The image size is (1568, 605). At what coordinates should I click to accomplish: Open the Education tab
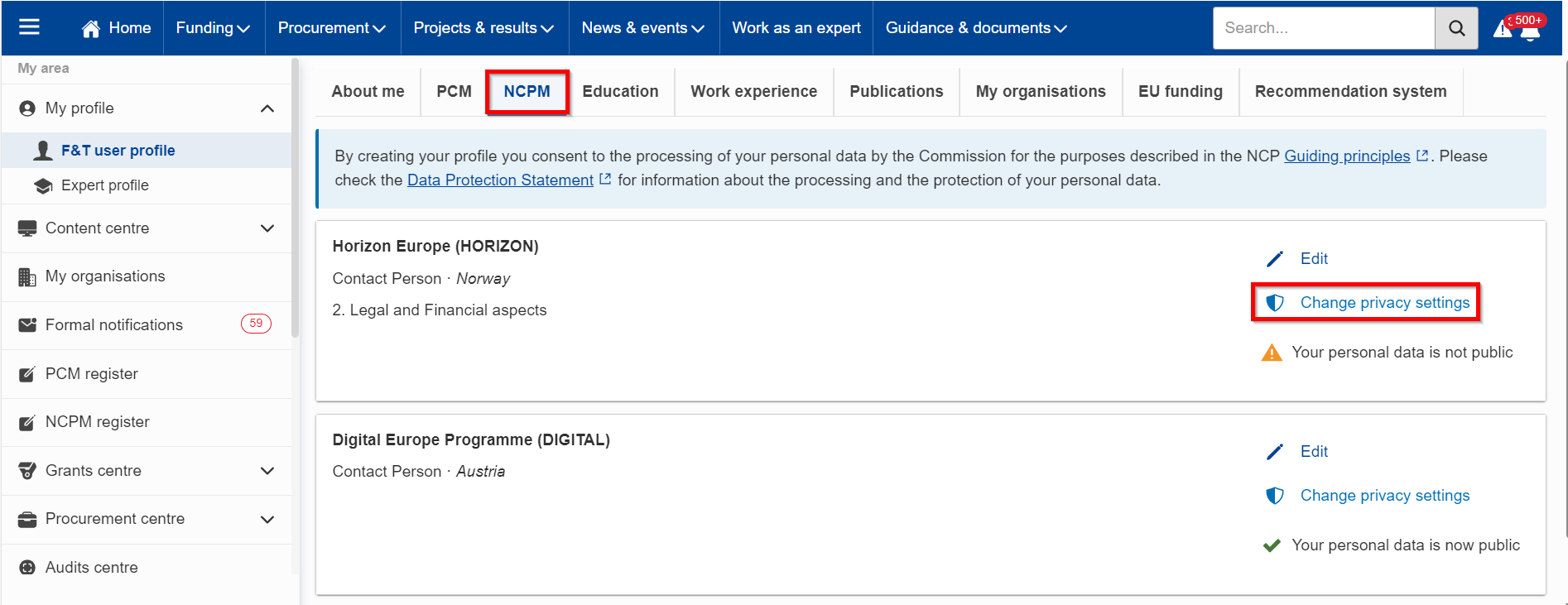pyautogui.click(x=621, y=92)
